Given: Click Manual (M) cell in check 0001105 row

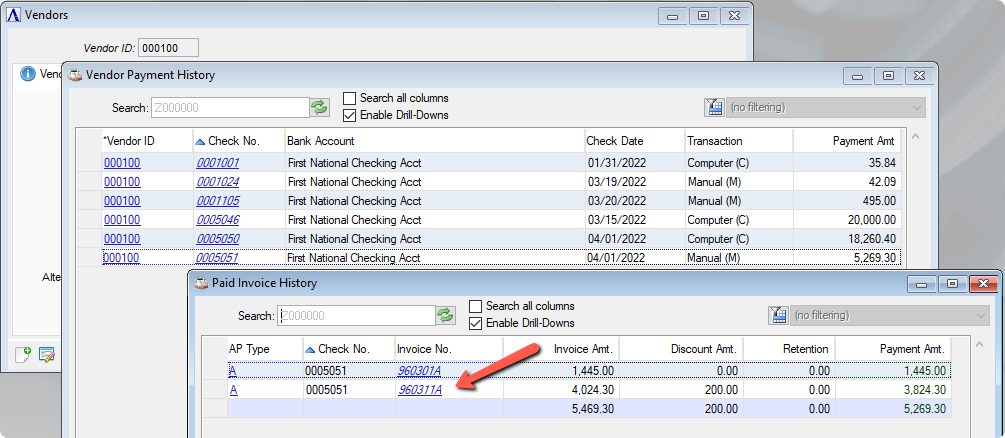Looking at the screenshot, I should pyautogui.click(x=739, y=201).
